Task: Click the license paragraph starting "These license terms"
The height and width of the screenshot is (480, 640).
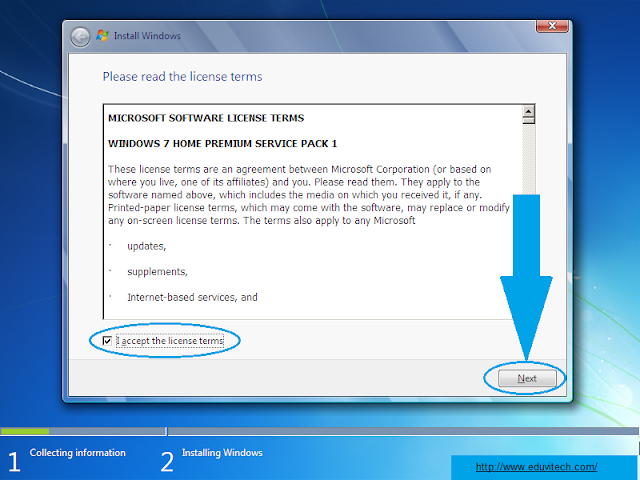Action: 309,195
